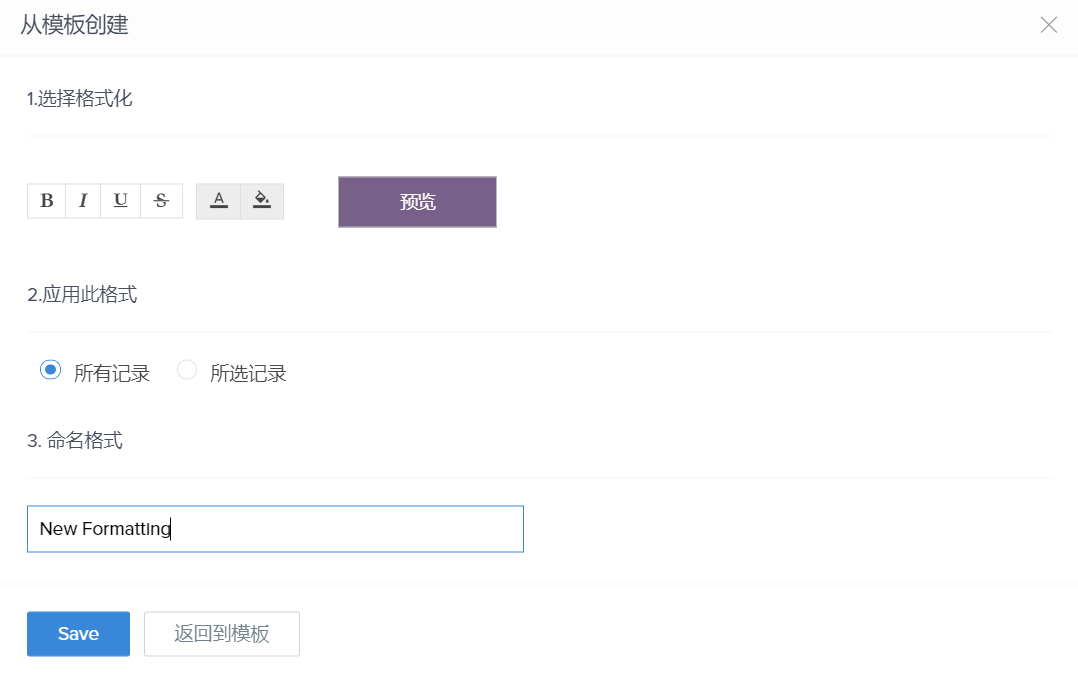Screen dimensions: 1078x683
Task: Click the 2.应用此格式 section heading
Action: pos(82,295)
